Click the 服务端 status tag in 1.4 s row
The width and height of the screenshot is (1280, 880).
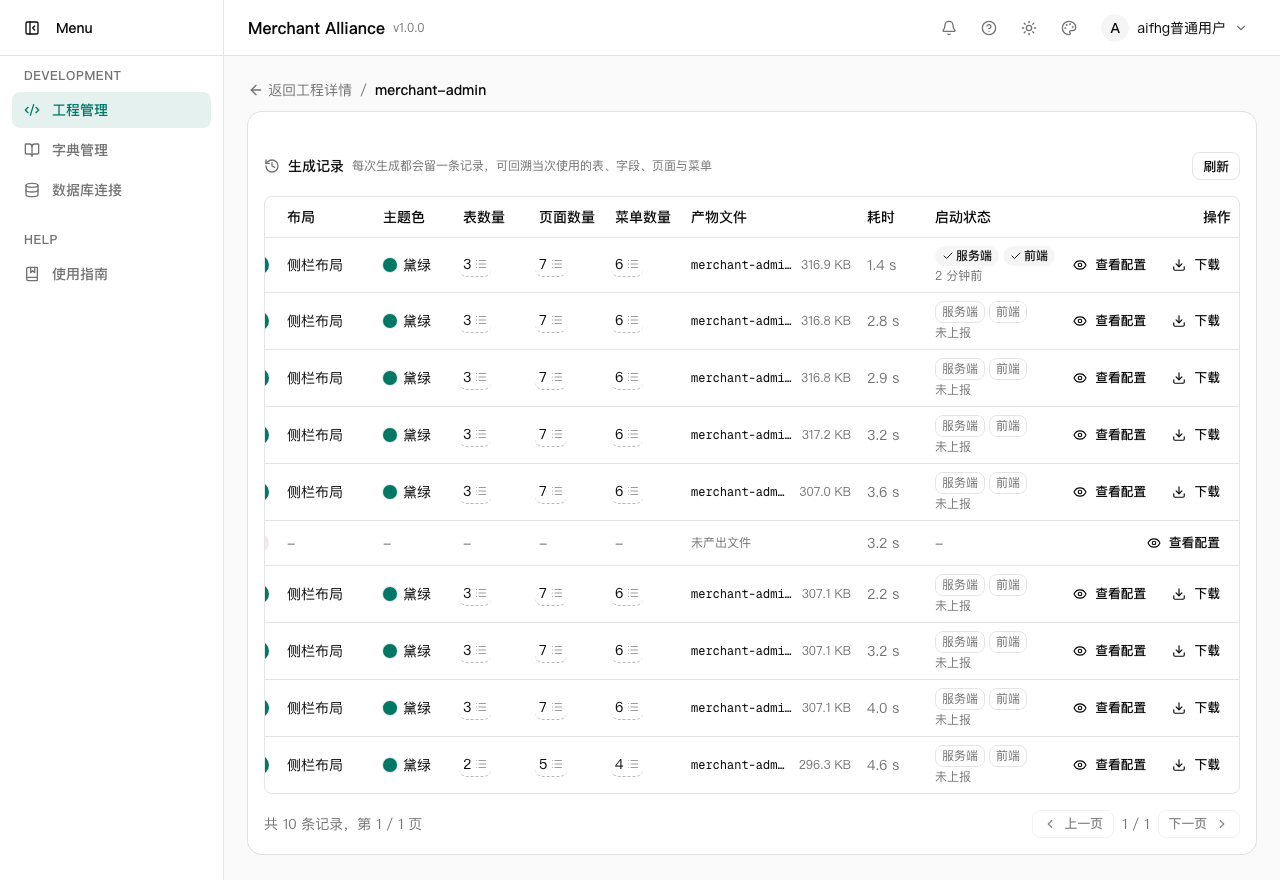click(x=967, y=256)
